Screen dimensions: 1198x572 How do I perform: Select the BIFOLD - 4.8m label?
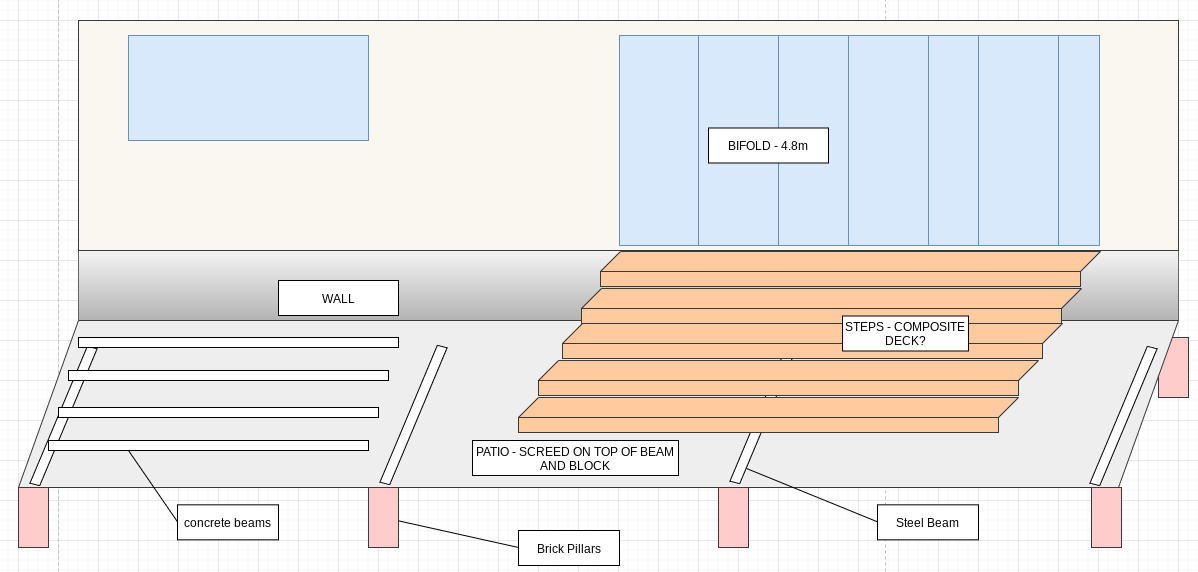[x=767, y=146]
